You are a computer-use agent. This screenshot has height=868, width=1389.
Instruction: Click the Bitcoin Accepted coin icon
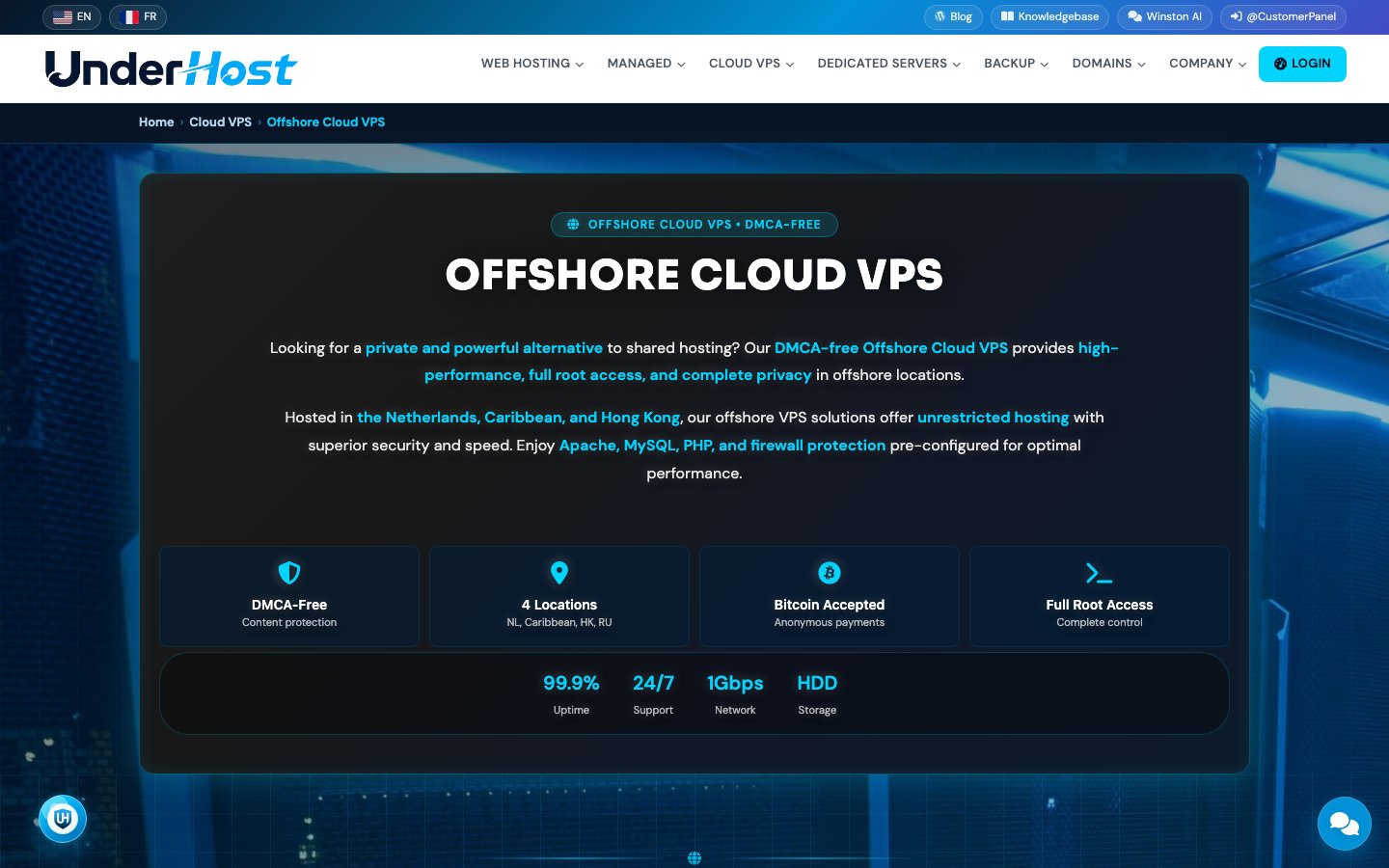coord(830,573)
